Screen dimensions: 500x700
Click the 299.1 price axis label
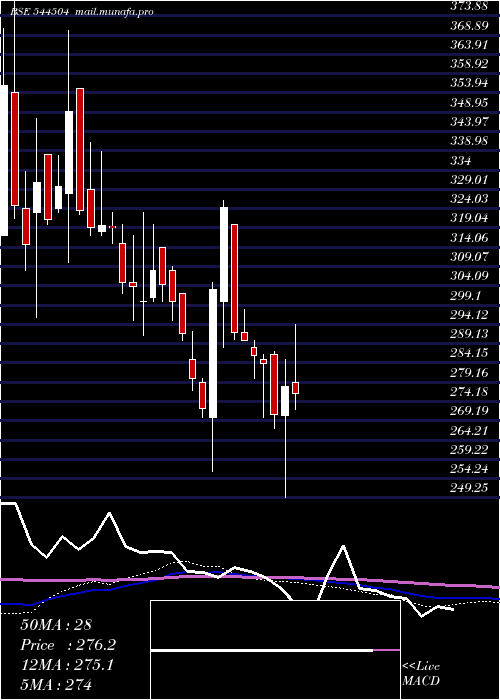466,296
